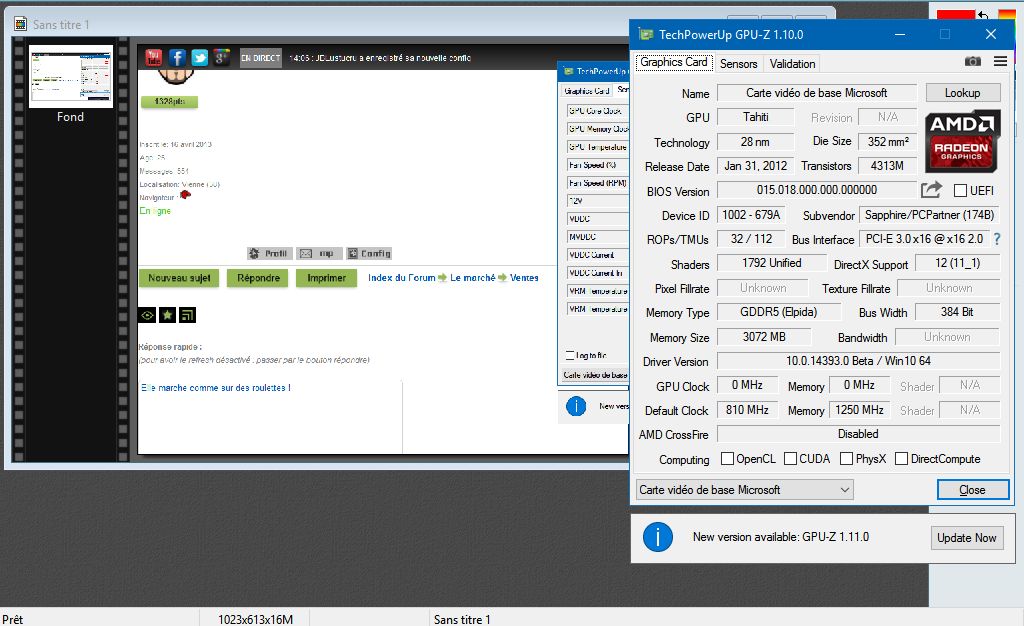
Task: Click the red browser icon after Navigateur
Action: (185, 195)
